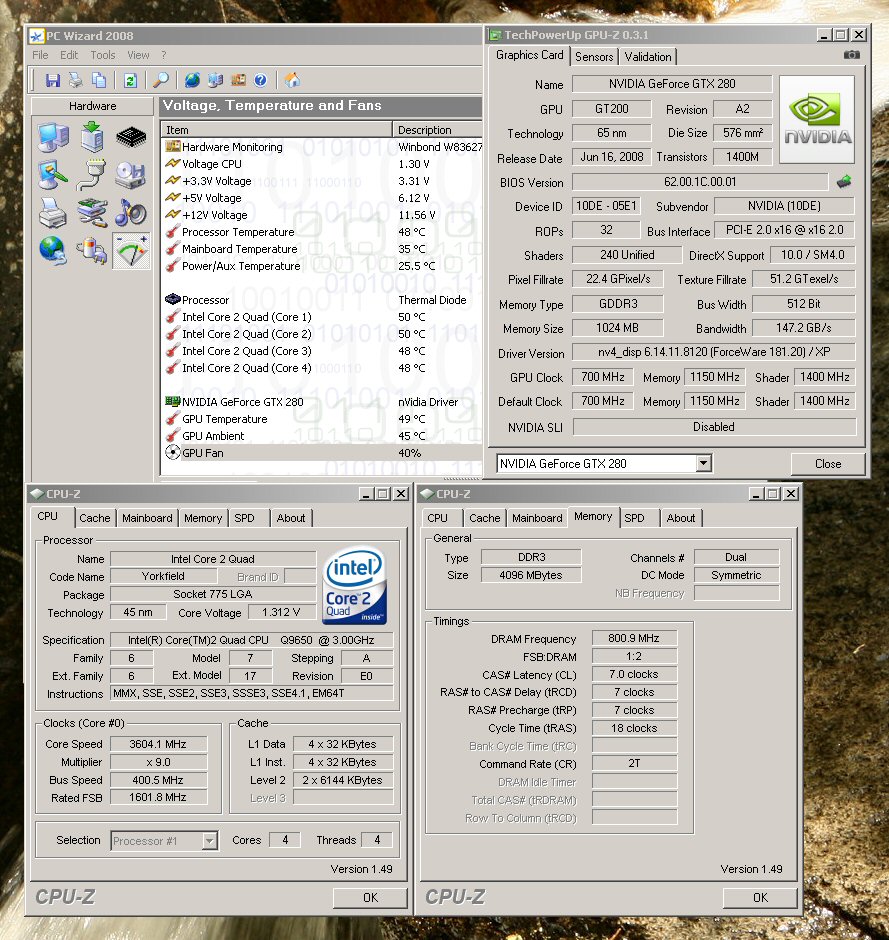Click the BIOS save chip icon in GPU-Z
Viewport: 889px width, 940px height.
click(845, 182)
